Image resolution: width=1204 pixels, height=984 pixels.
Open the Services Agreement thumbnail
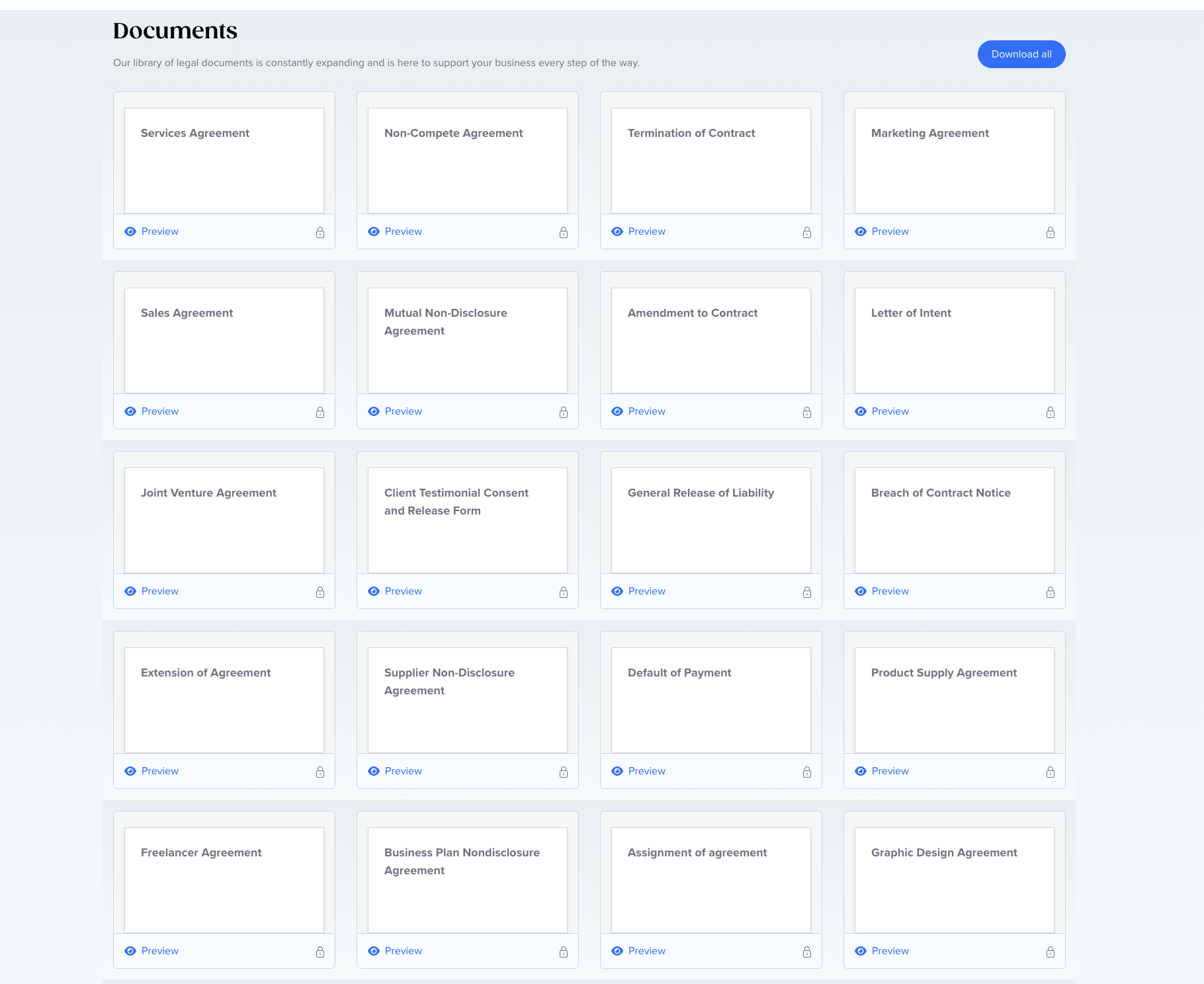click(224, 161)
